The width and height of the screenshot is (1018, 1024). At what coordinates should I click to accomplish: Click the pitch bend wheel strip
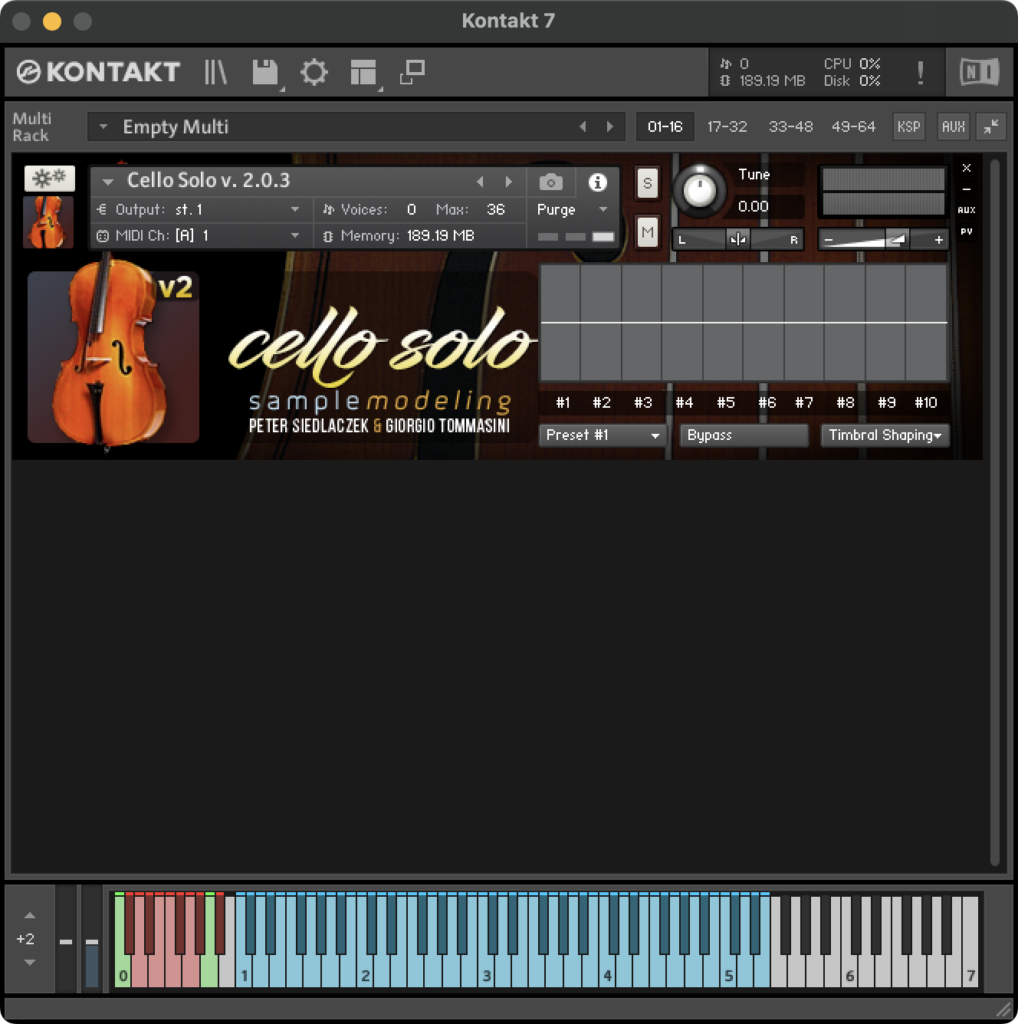tap(65, 938)
